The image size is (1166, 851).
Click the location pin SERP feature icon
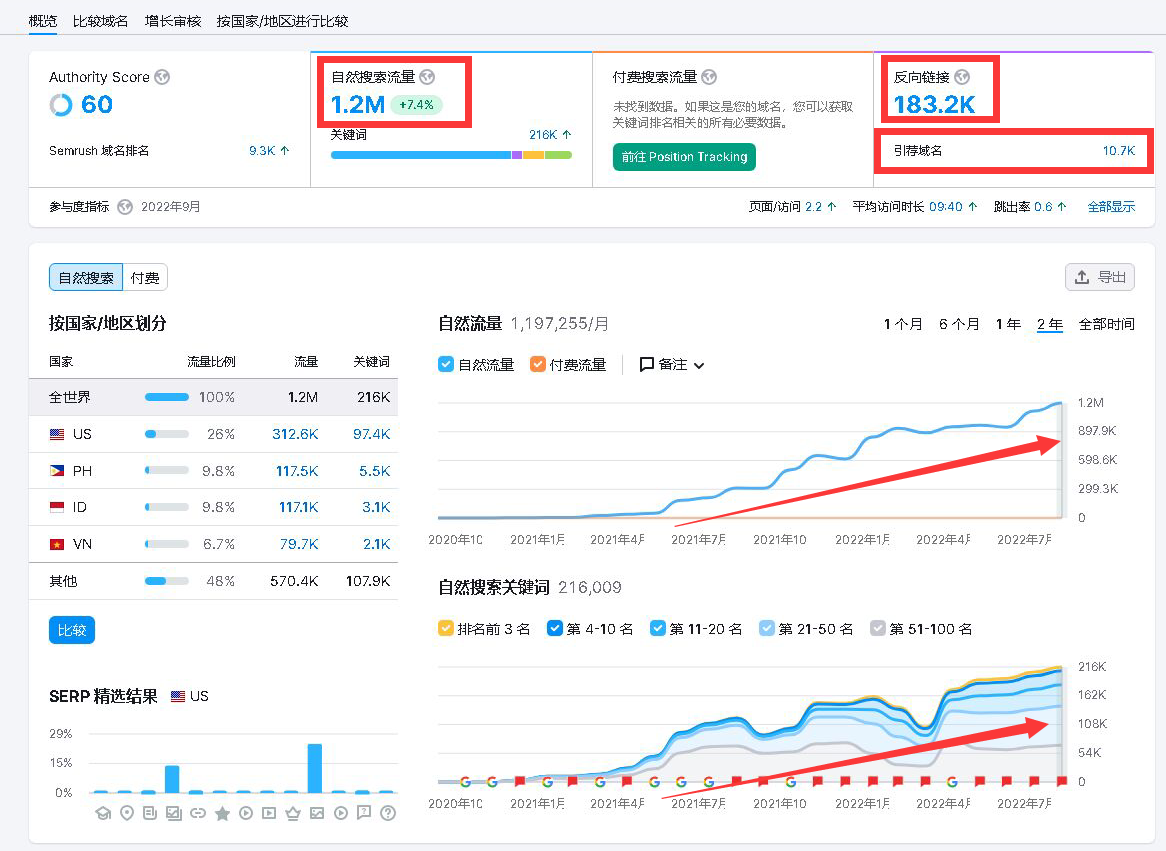pos(126,813)
